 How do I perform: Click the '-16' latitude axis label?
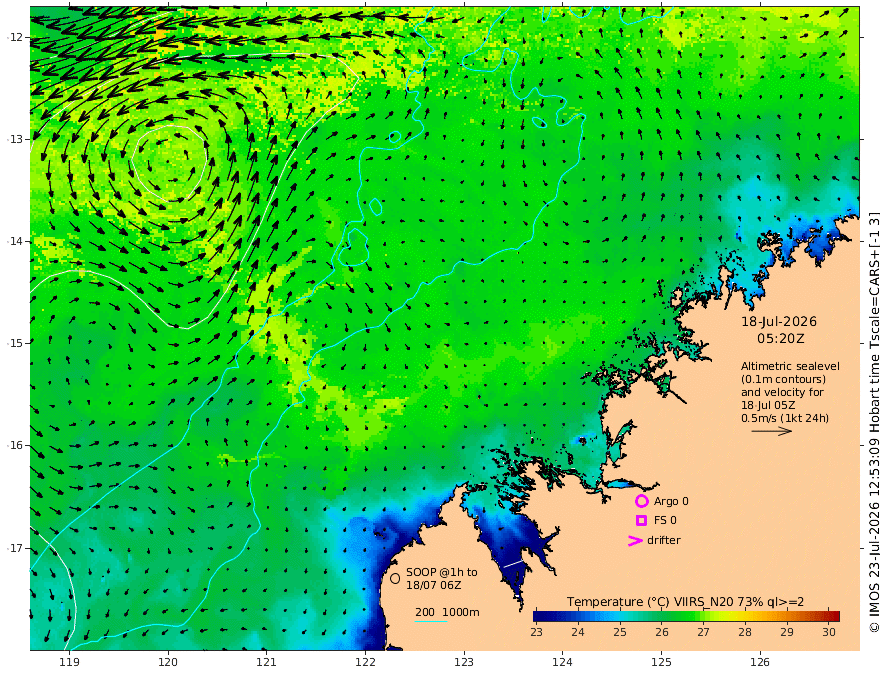[15, 445]
